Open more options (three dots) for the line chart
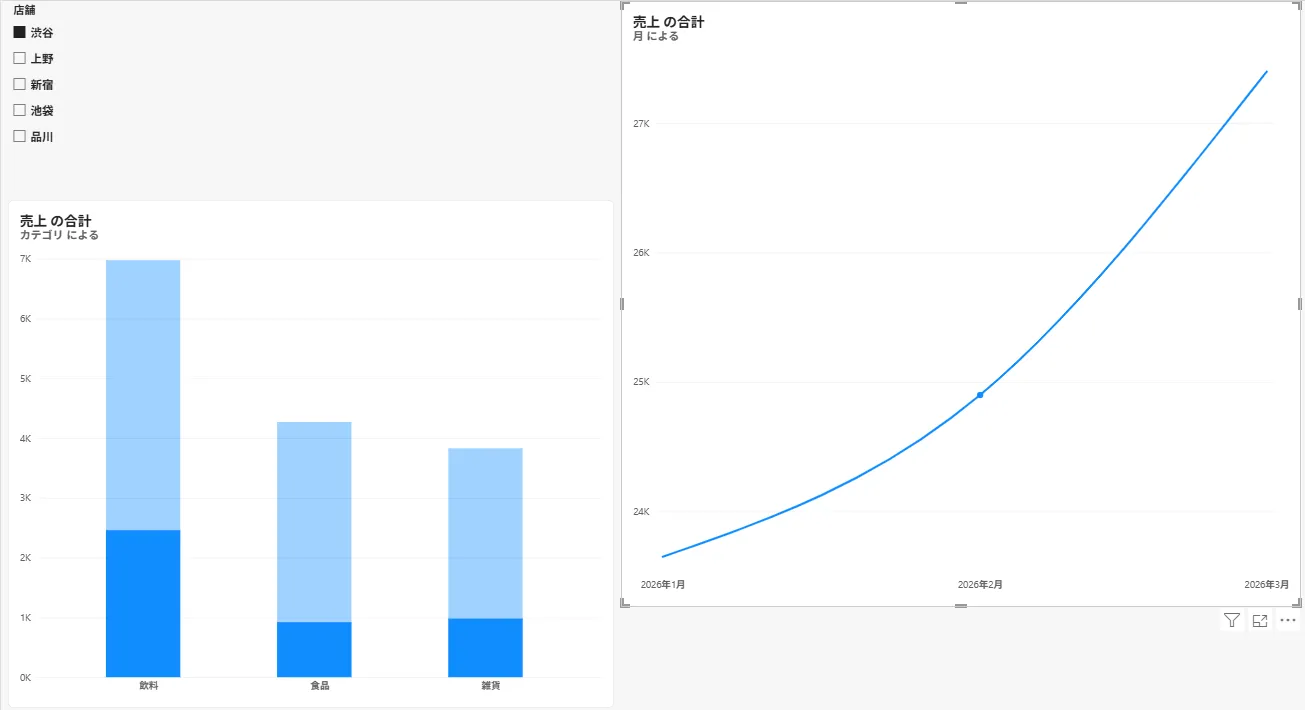 coord(1288,621)
